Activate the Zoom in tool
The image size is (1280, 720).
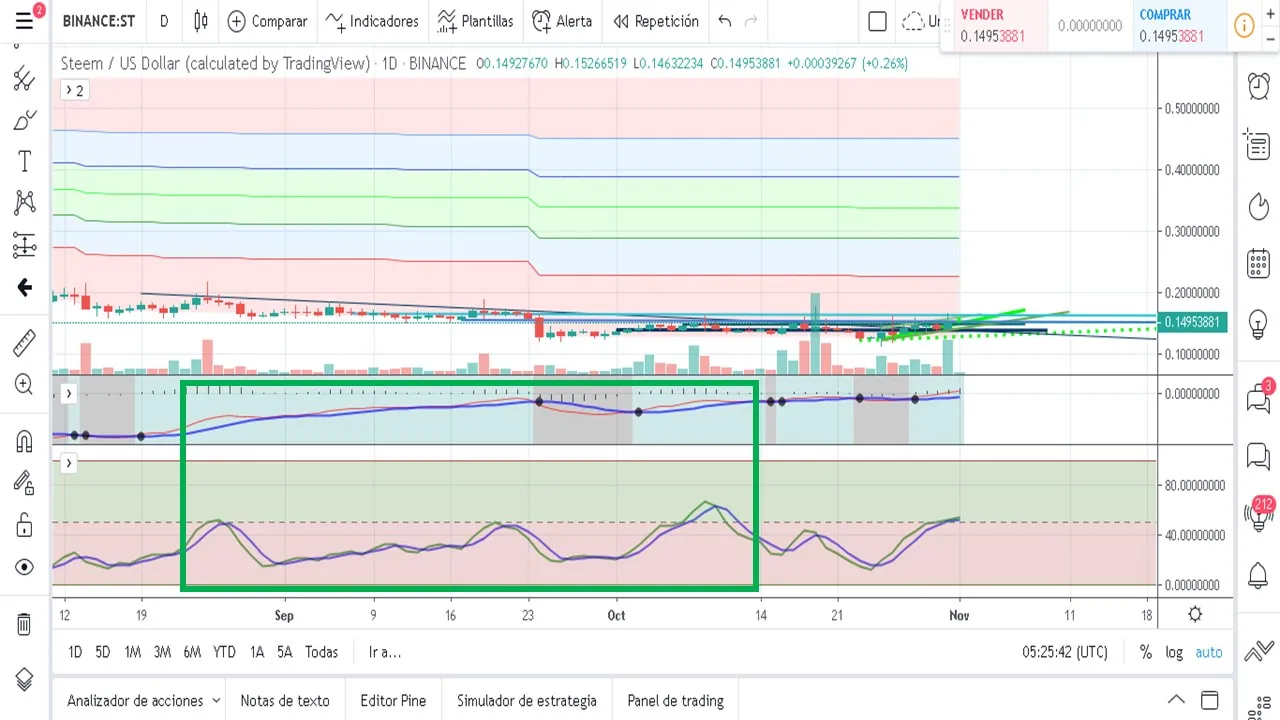click(24, 384)
